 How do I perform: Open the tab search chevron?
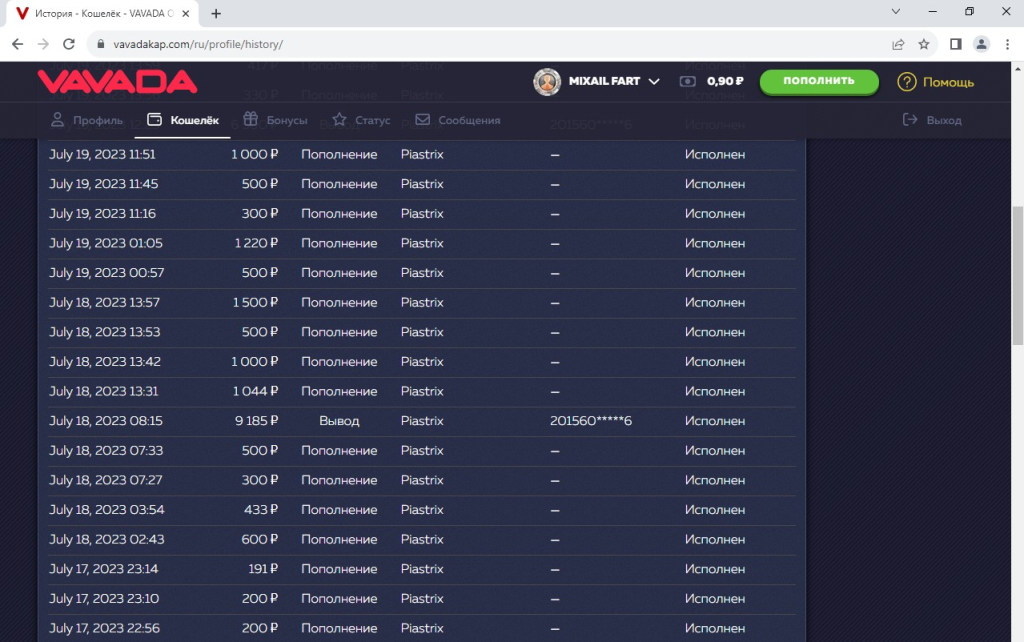pyautogui.click(x=896, y=12)
